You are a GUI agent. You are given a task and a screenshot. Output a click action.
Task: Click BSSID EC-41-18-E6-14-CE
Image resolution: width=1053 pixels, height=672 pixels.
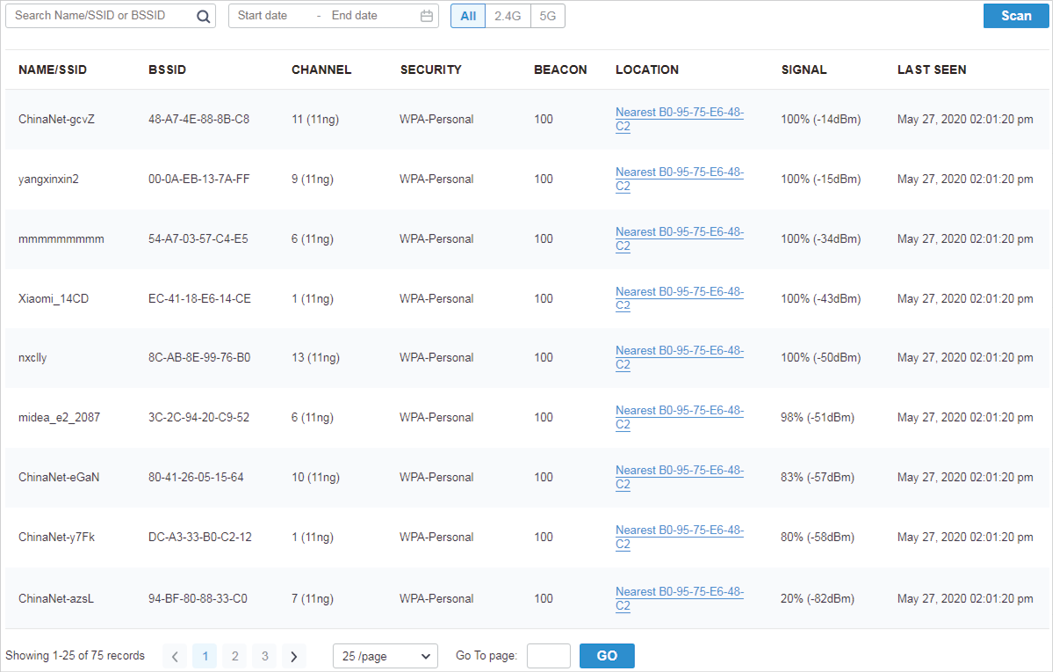pos(199,299)
